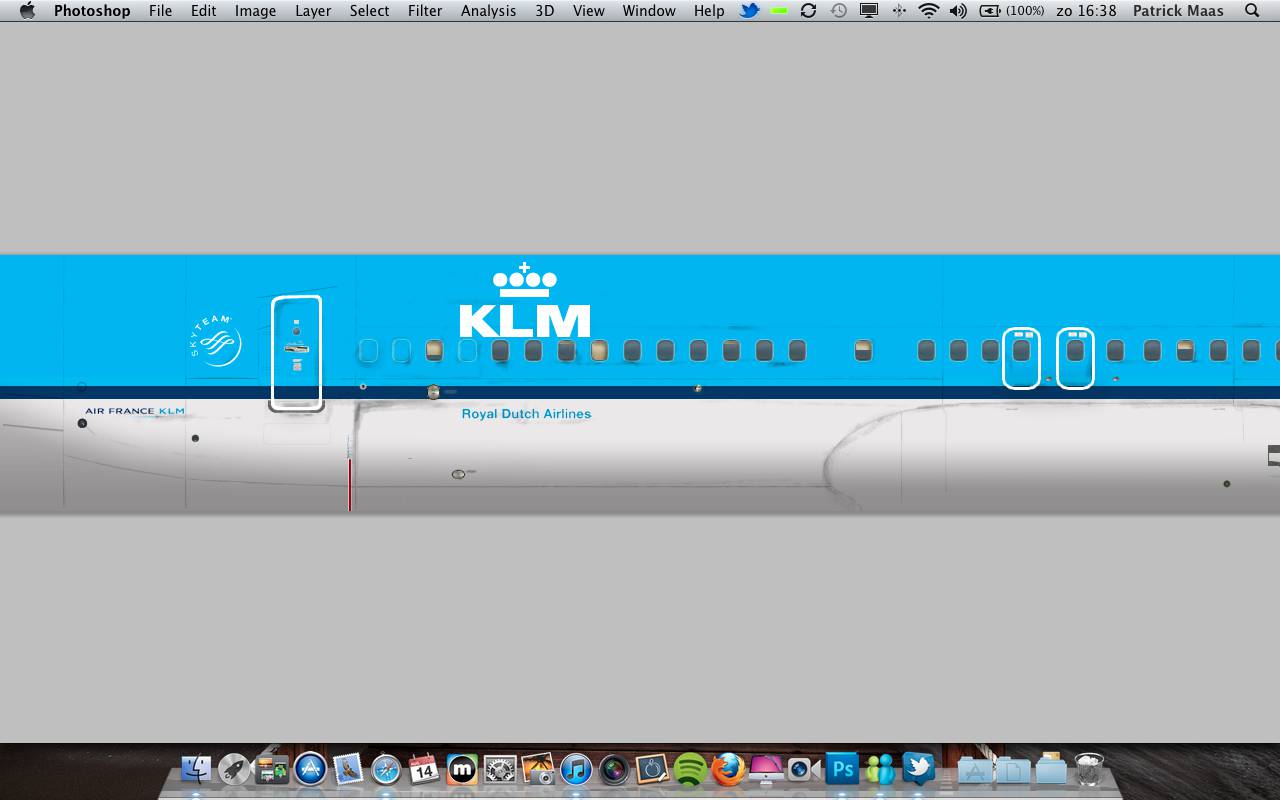This screenshot has height=800, width=1280.
Task: Open System Preferences gear in the Dock
Action: [x=500, y=769]
